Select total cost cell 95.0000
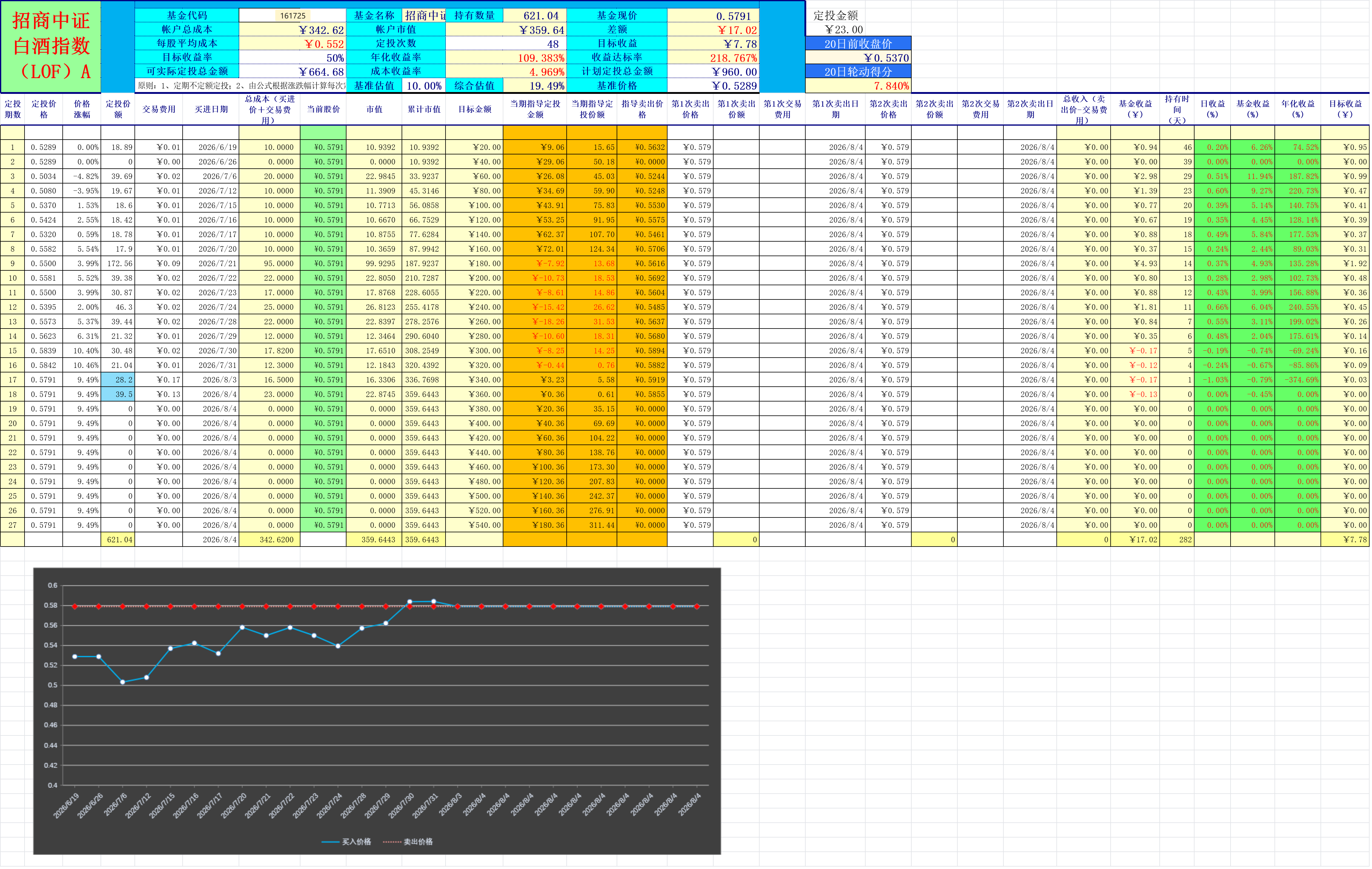 270,263
